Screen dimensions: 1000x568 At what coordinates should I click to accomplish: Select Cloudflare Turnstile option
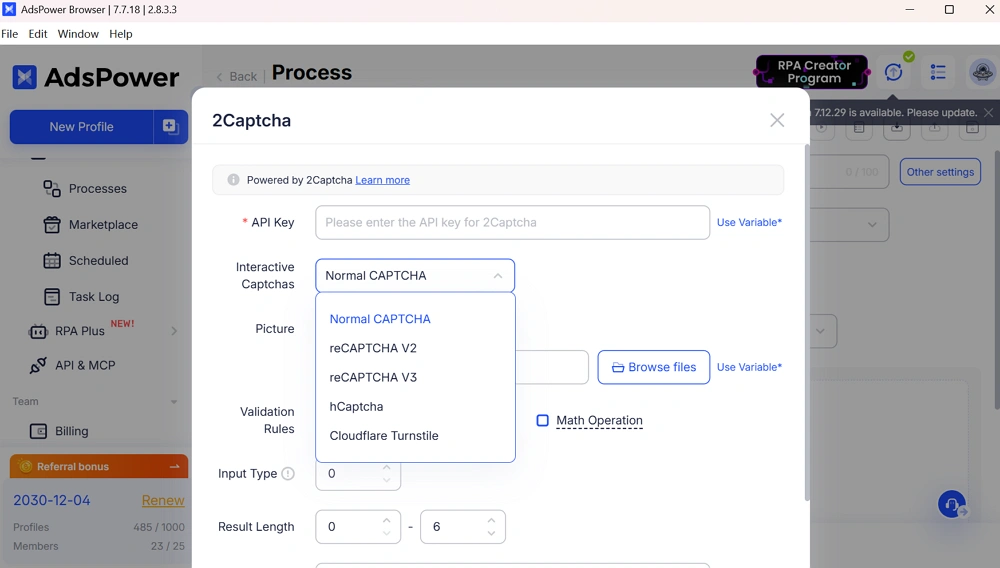tap(384, 436)
